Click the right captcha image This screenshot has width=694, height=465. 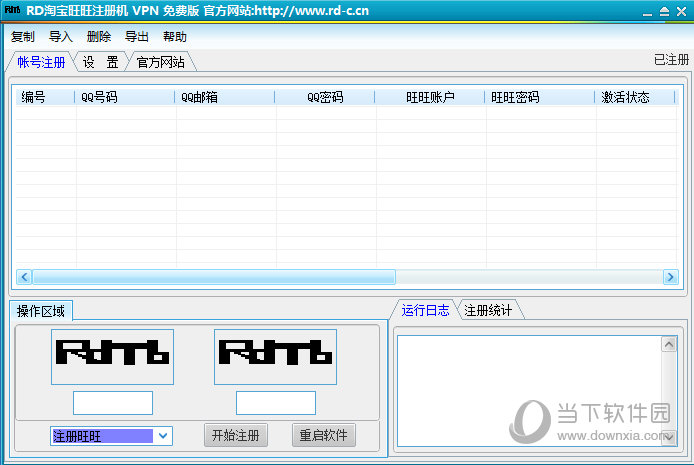[x=275, y=357]
